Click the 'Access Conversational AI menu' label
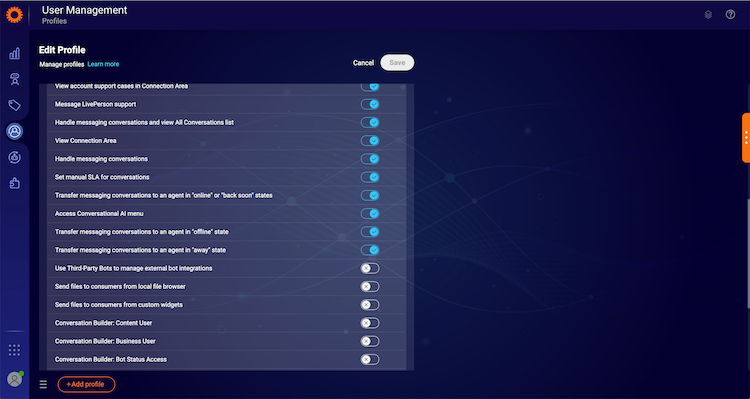 tap(99, 213)
